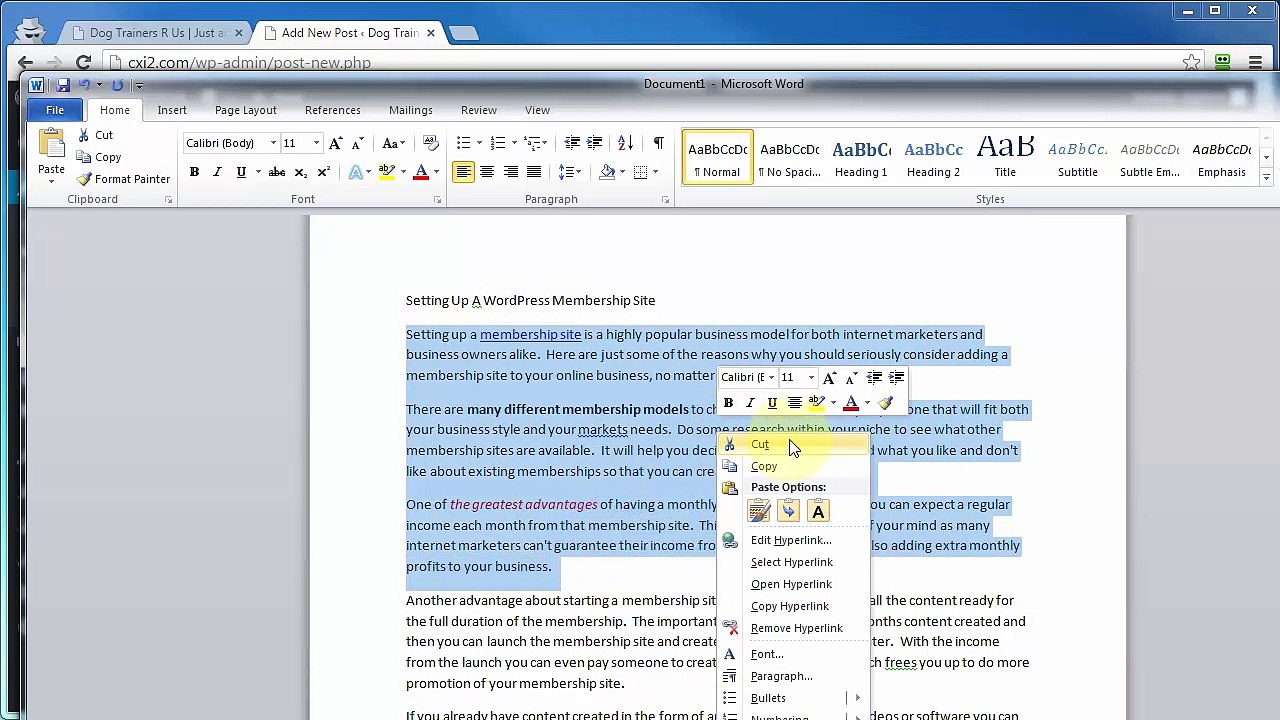Expand the Styles gallery More arrow
Screen dimensions: 1280x720
tap(1266, 177)
